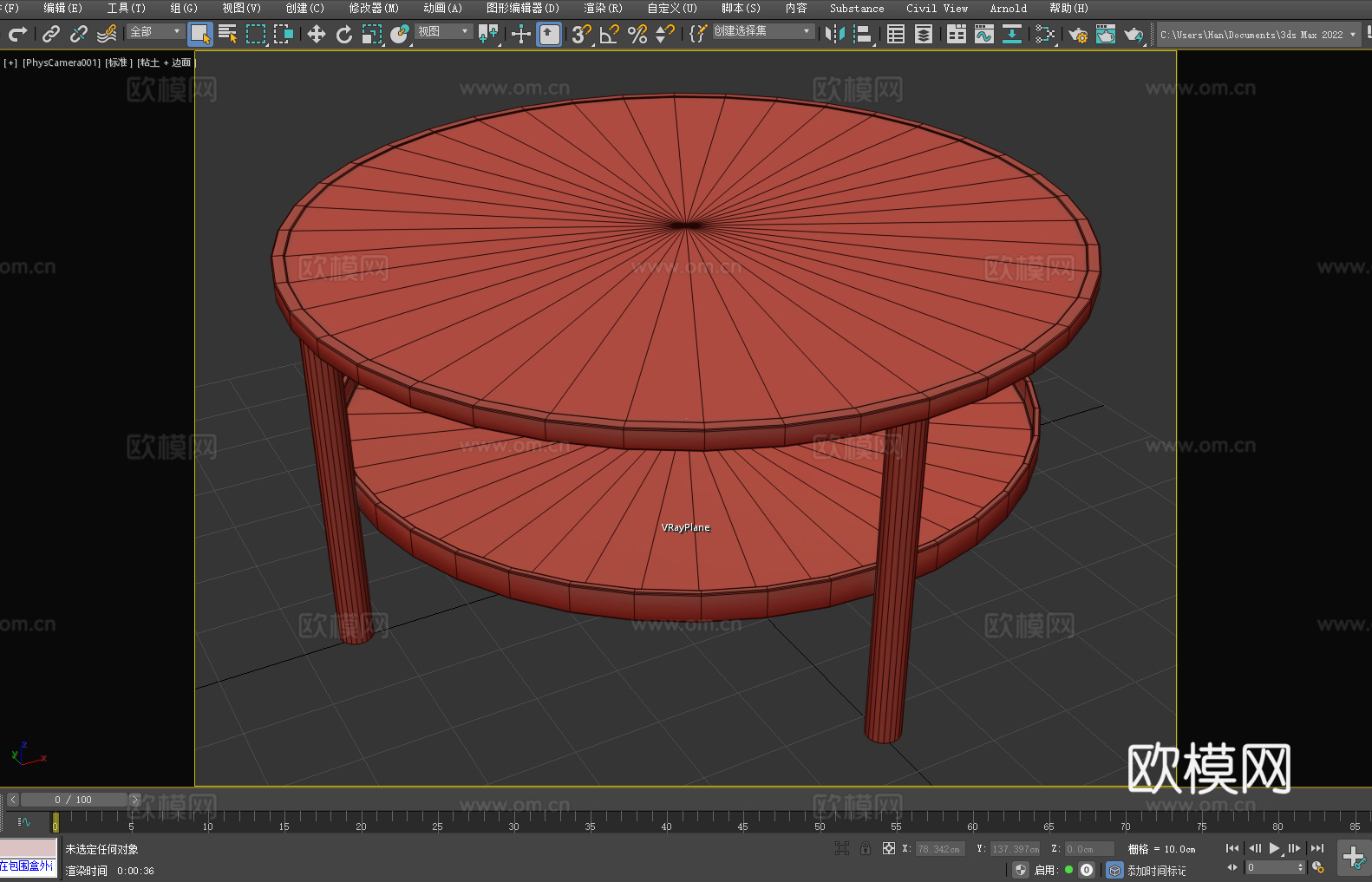Open the 编辑(E) menu

(62, 8)
